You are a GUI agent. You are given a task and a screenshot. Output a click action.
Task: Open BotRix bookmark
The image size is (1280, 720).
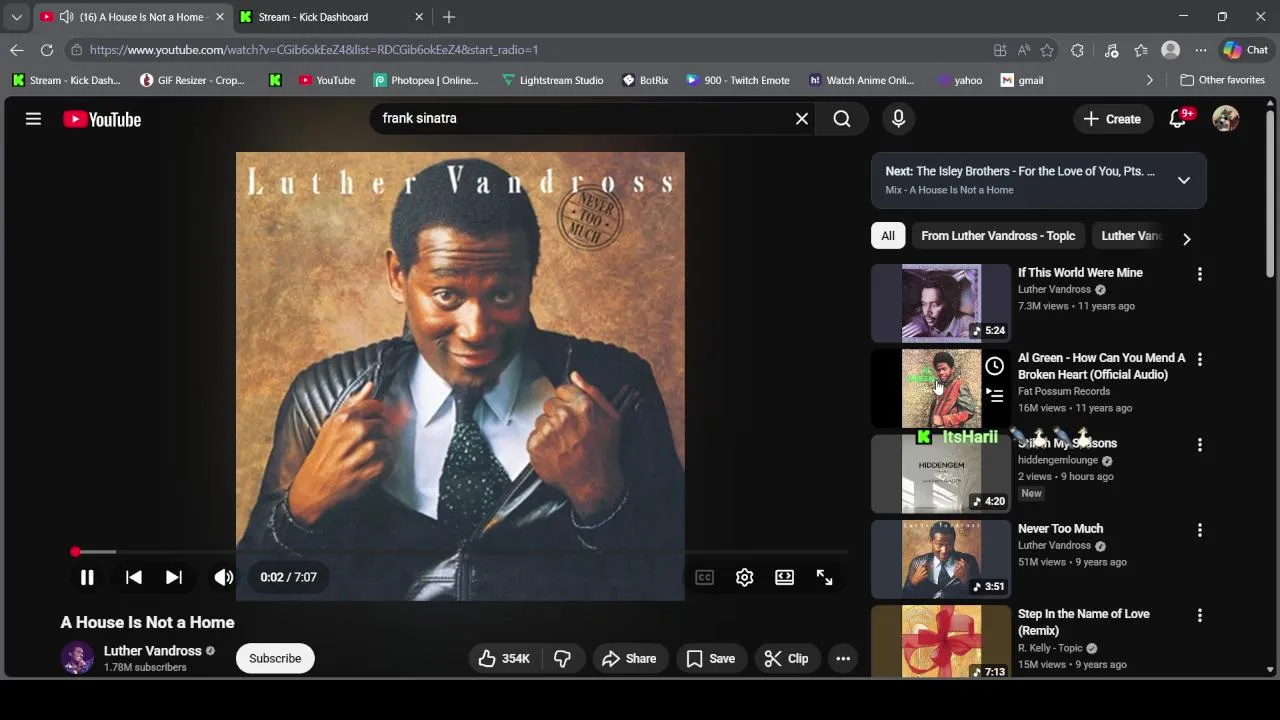coord(645,80)
